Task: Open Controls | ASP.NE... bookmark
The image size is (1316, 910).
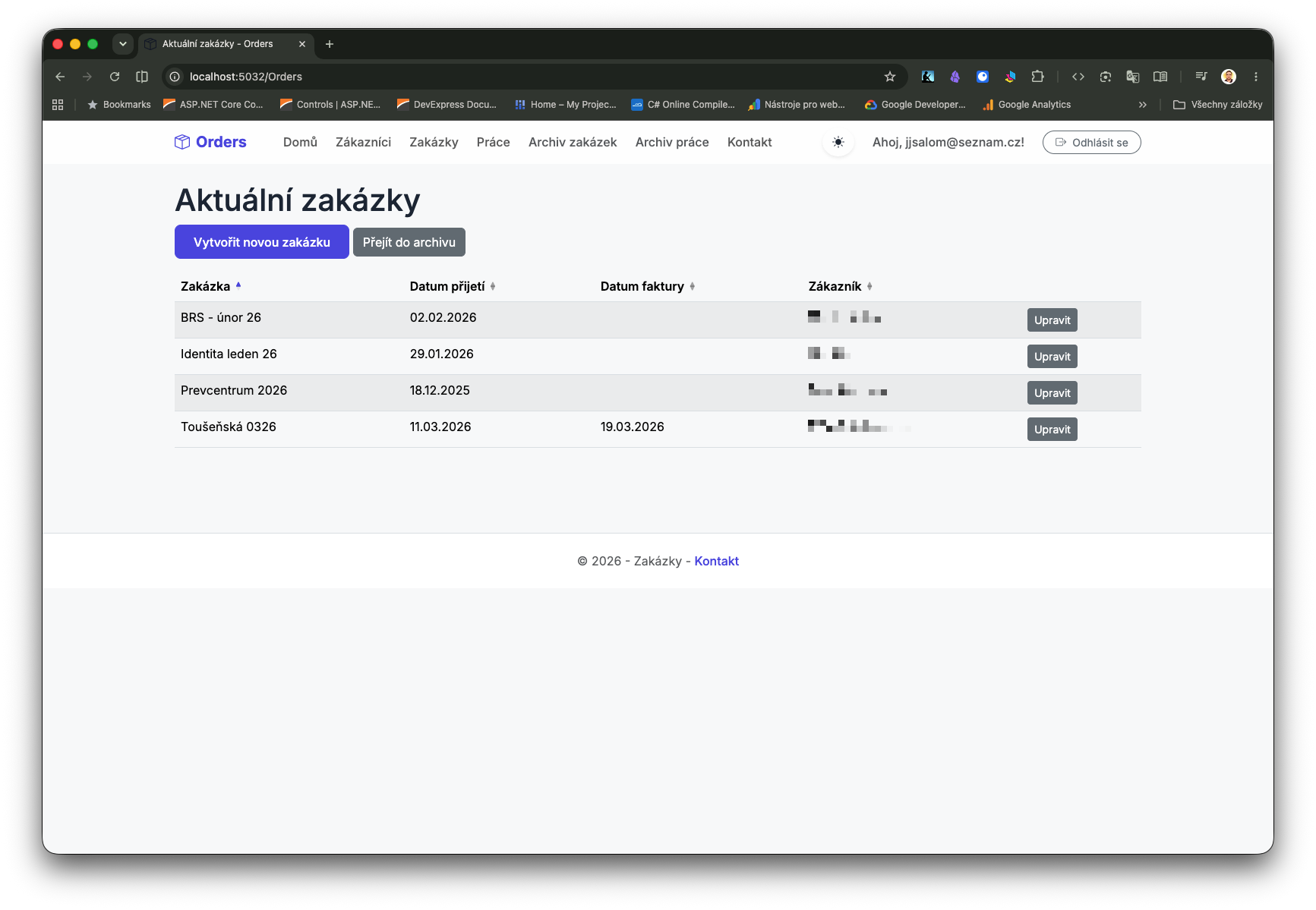Action: click(330, 105)
